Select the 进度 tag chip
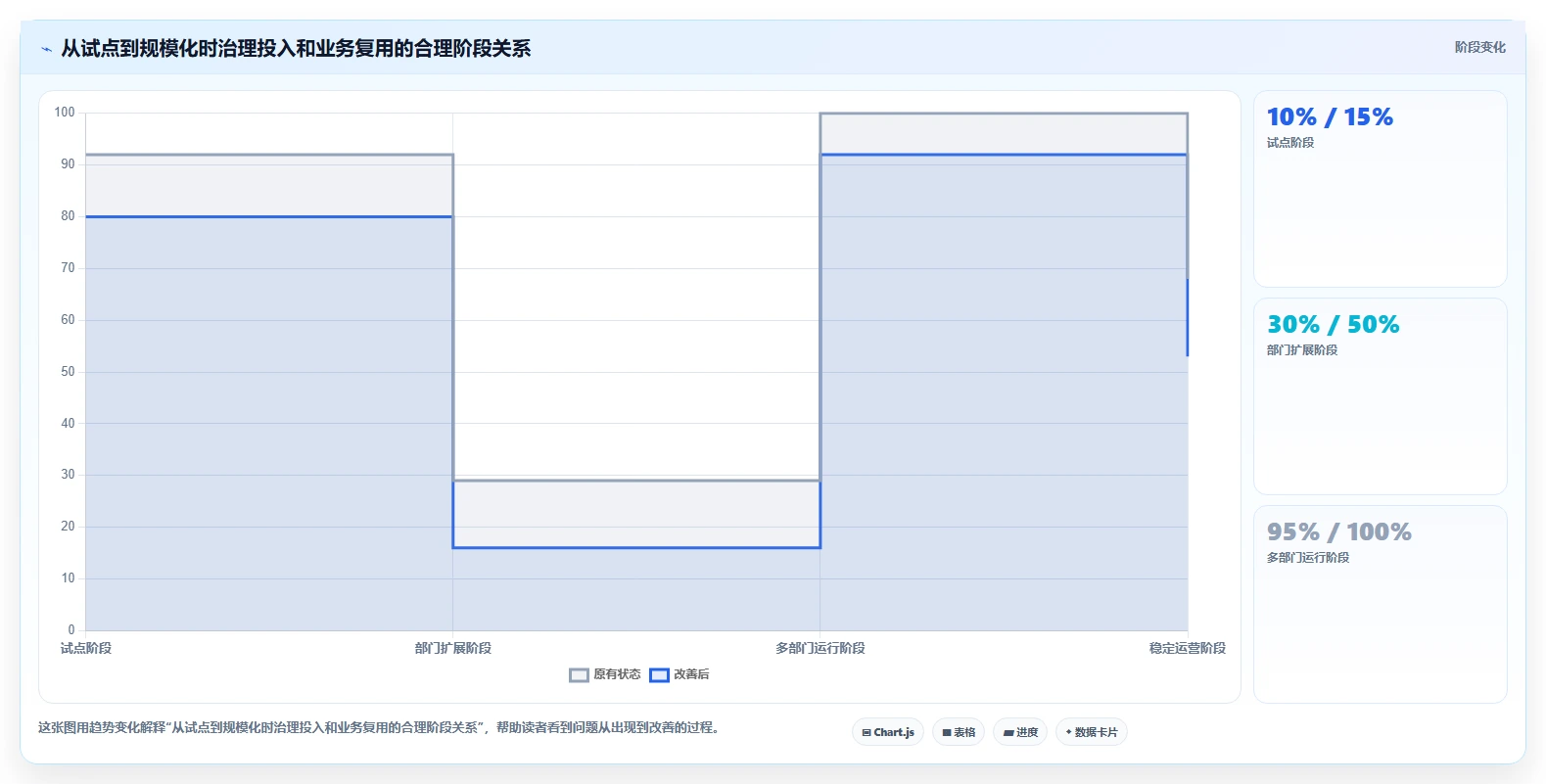The height and width of the screenshot is (784, 1546). (1020, 732)
